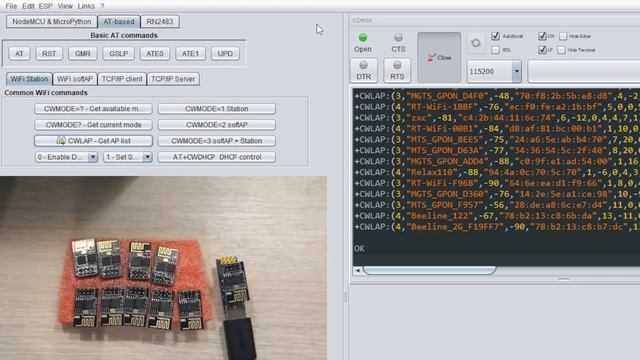Uncheck the CR checkbox

[542, 36]
